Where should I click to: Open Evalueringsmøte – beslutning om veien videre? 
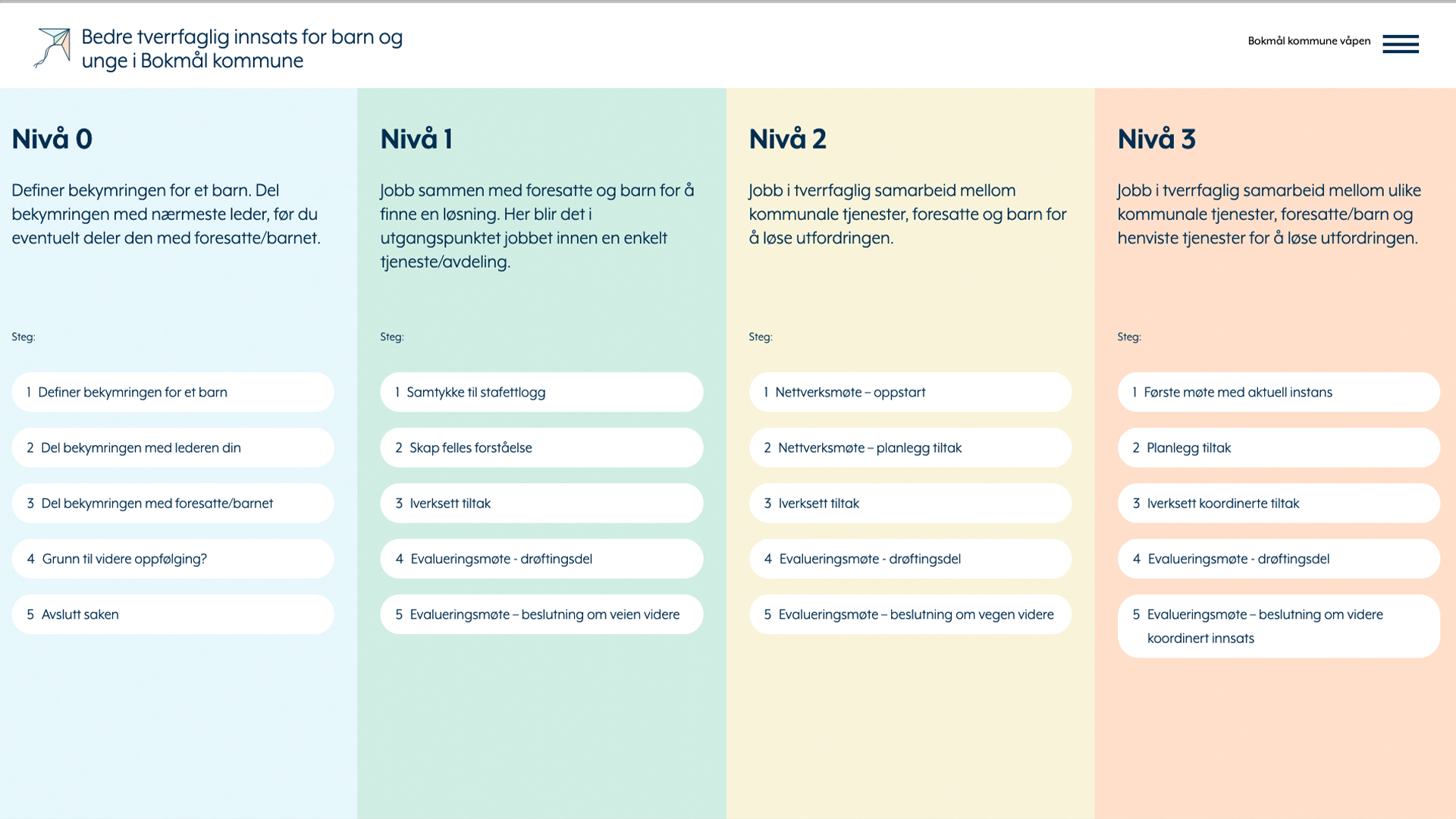[x=541, y=614]
